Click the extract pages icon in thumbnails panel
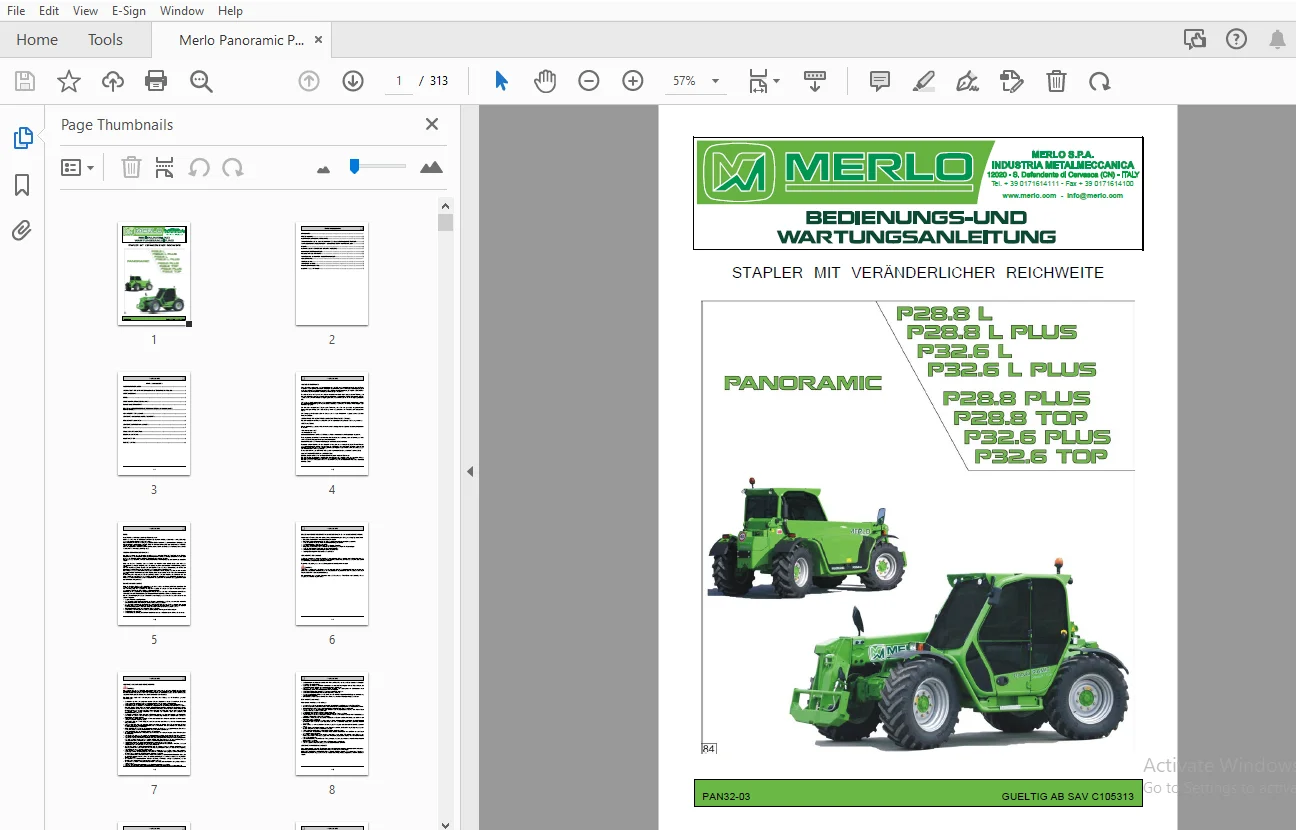Viewport: 1296px width, 830px height. (x=165, y=168)
